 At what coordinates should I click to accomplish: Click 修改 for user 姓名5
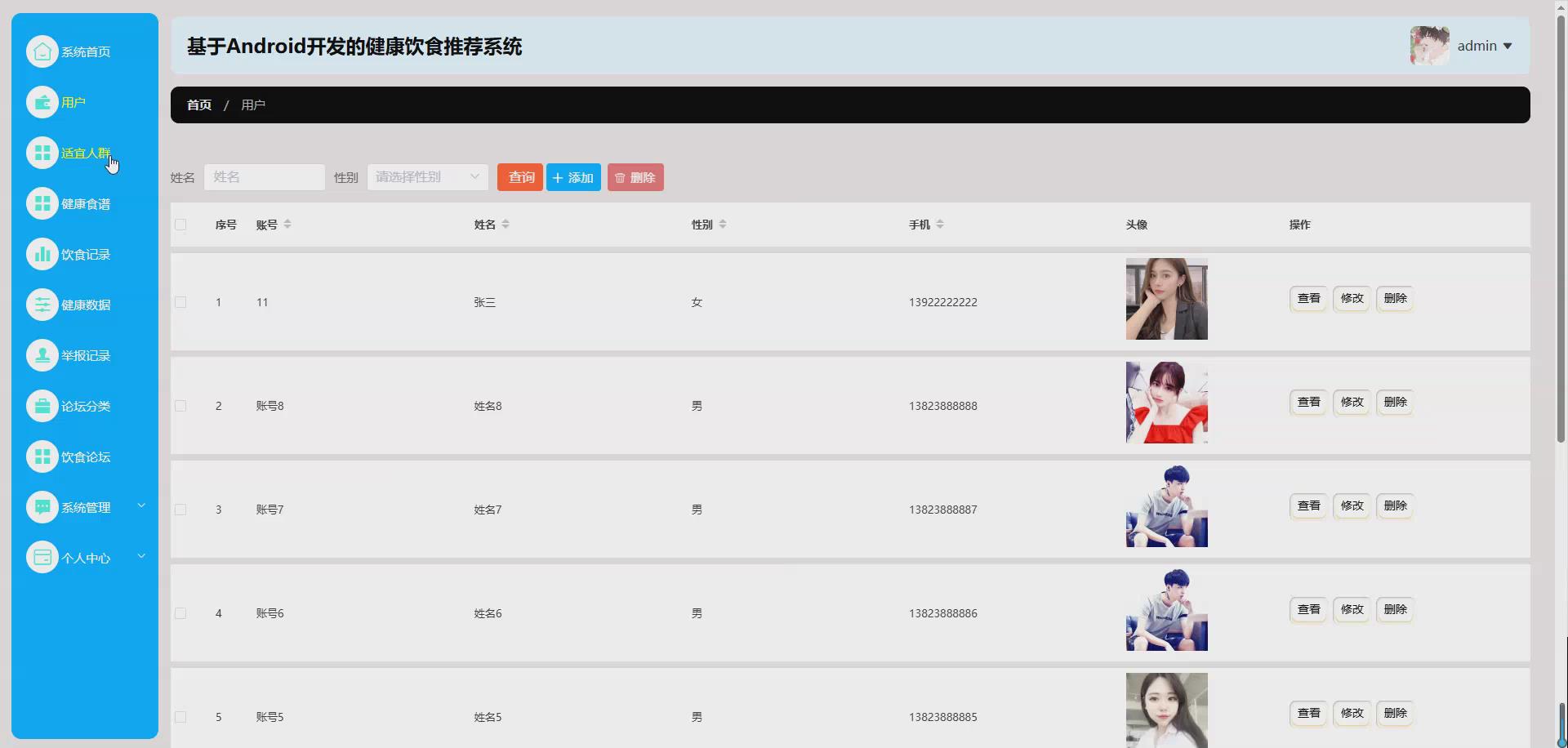(1352, 714)
